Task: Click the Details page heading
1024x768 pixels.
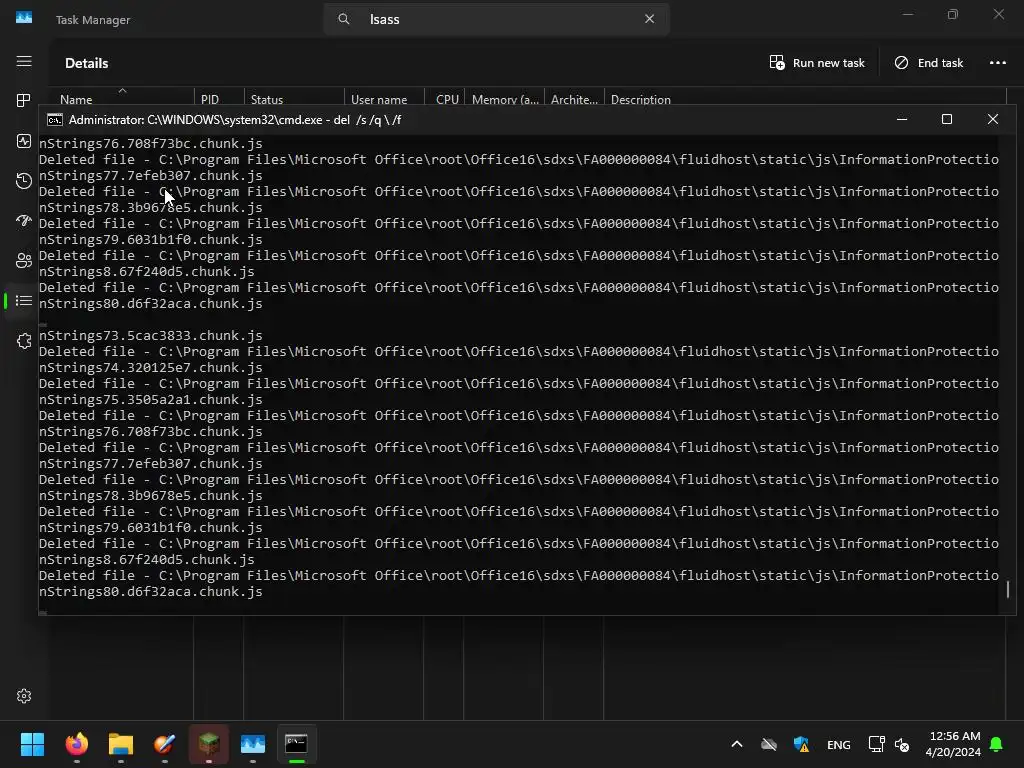Action: (x=87, y=63)
